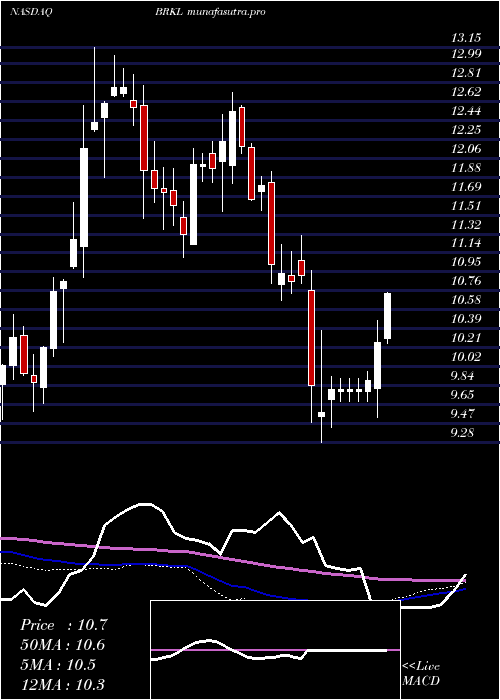Click the tall red candlestick dropping to 9.84
This screenshot has height=700, width=500.
[311, 338]
